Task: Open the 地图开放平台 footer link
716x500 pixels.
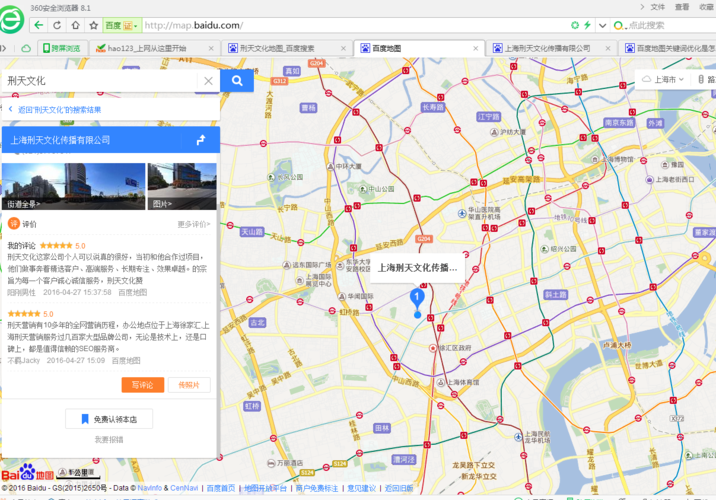Action: coord(265,488)
